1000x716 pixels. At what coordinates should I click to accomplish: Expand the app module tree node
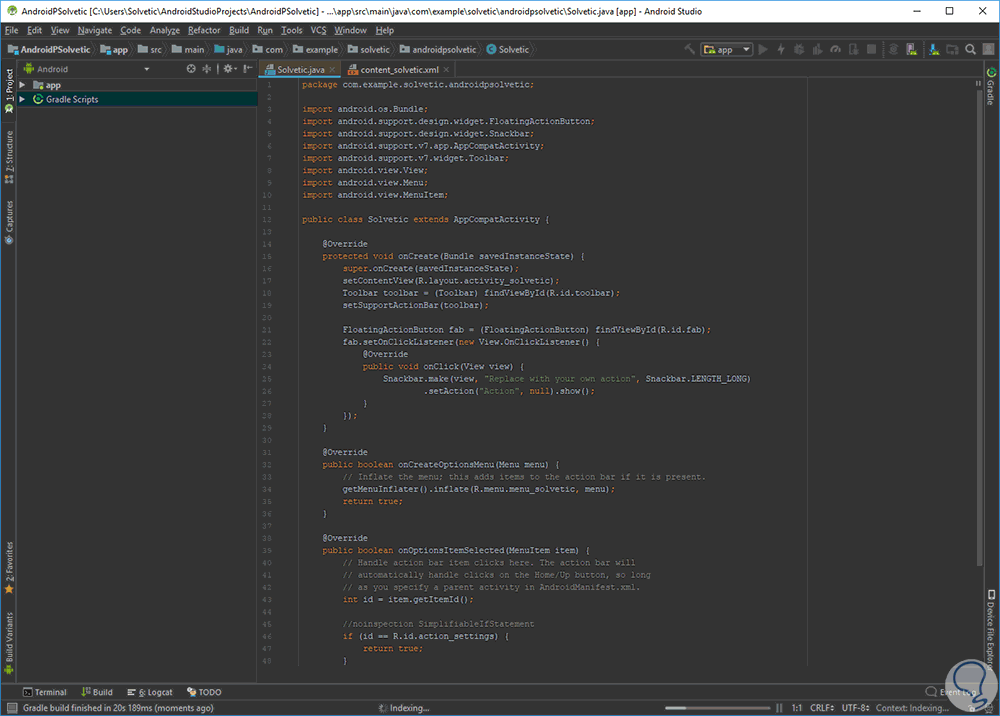pyautogui.click(x=22, y=85)
